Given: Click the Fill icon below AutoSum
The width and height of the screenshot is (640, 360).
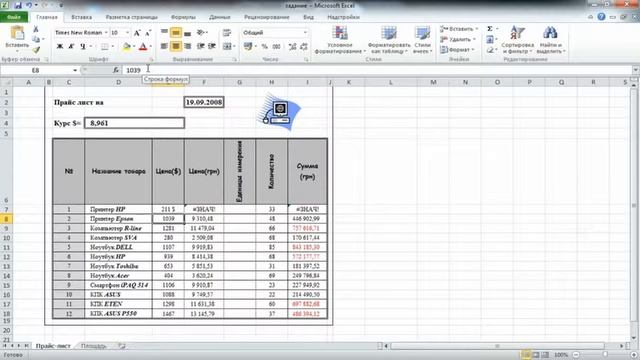Looking at the screenshot, I should 490,40.
